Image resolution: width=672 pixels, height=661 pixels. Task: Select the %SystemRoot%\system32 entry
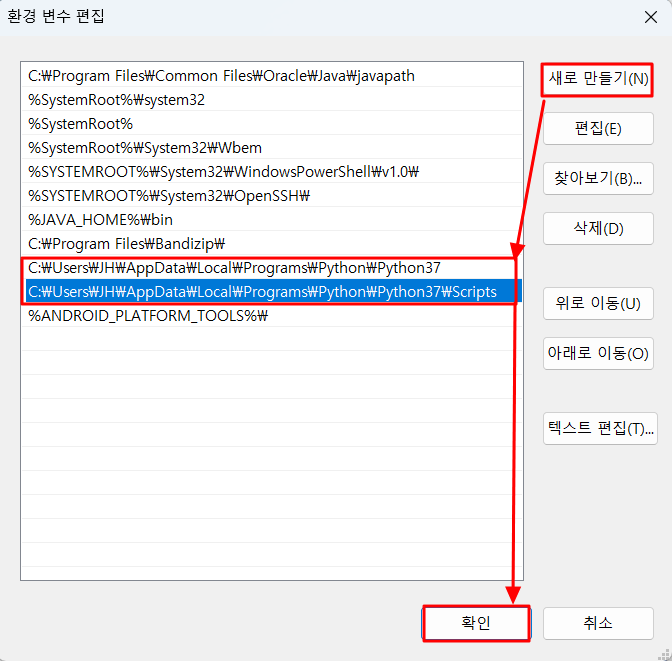point(272,100)
